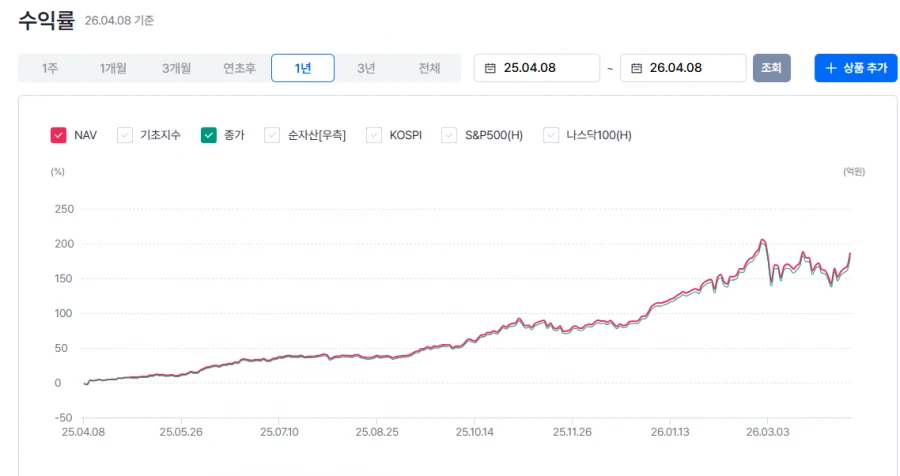Click the 150 y-axis value
The width and height of the screenshot is (900, 476).
(64, 278)
